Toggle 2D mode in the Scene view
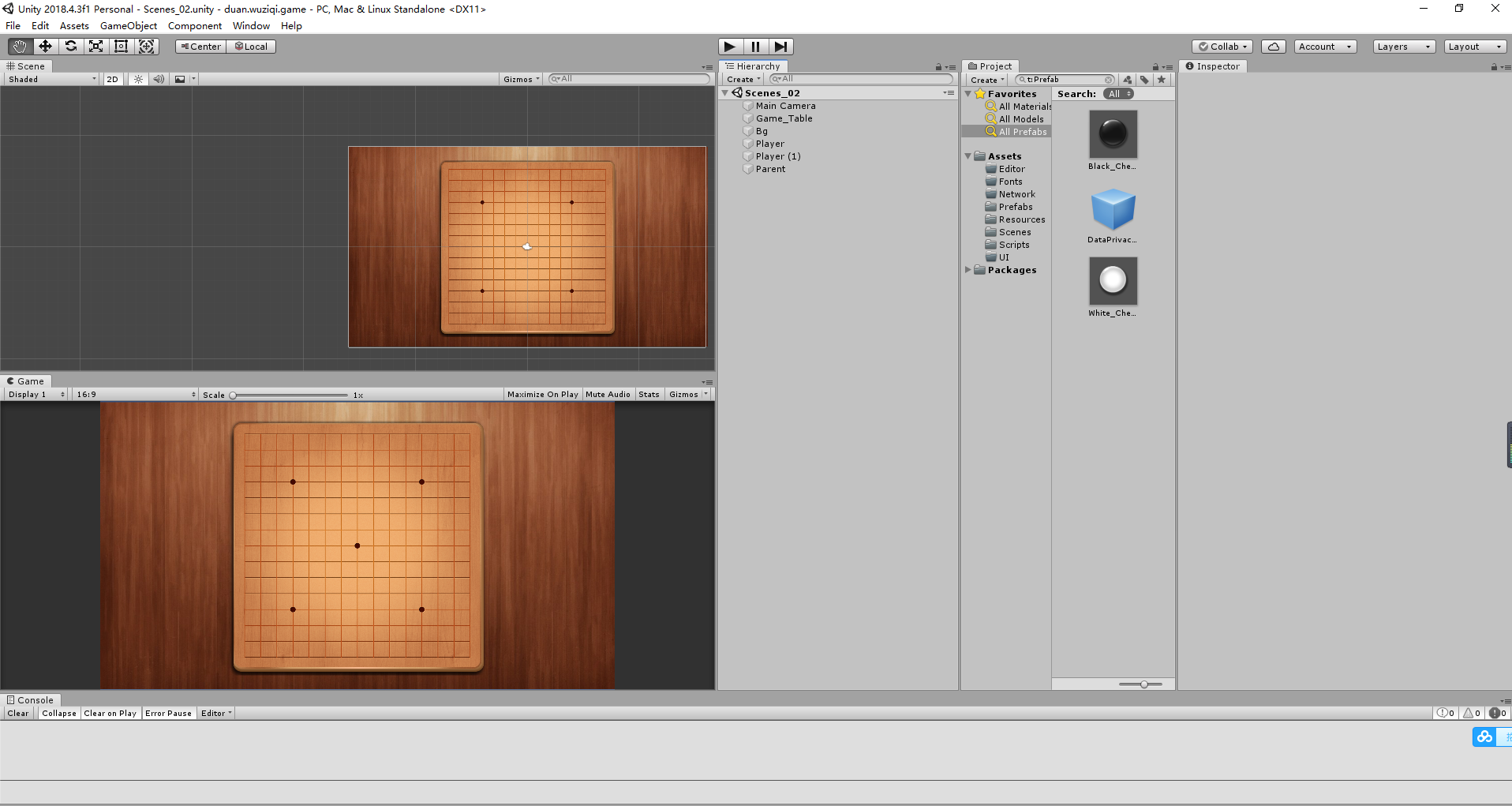Image resolution: width=1512 pixels, height=806 pixels. (x=112, y=79)
